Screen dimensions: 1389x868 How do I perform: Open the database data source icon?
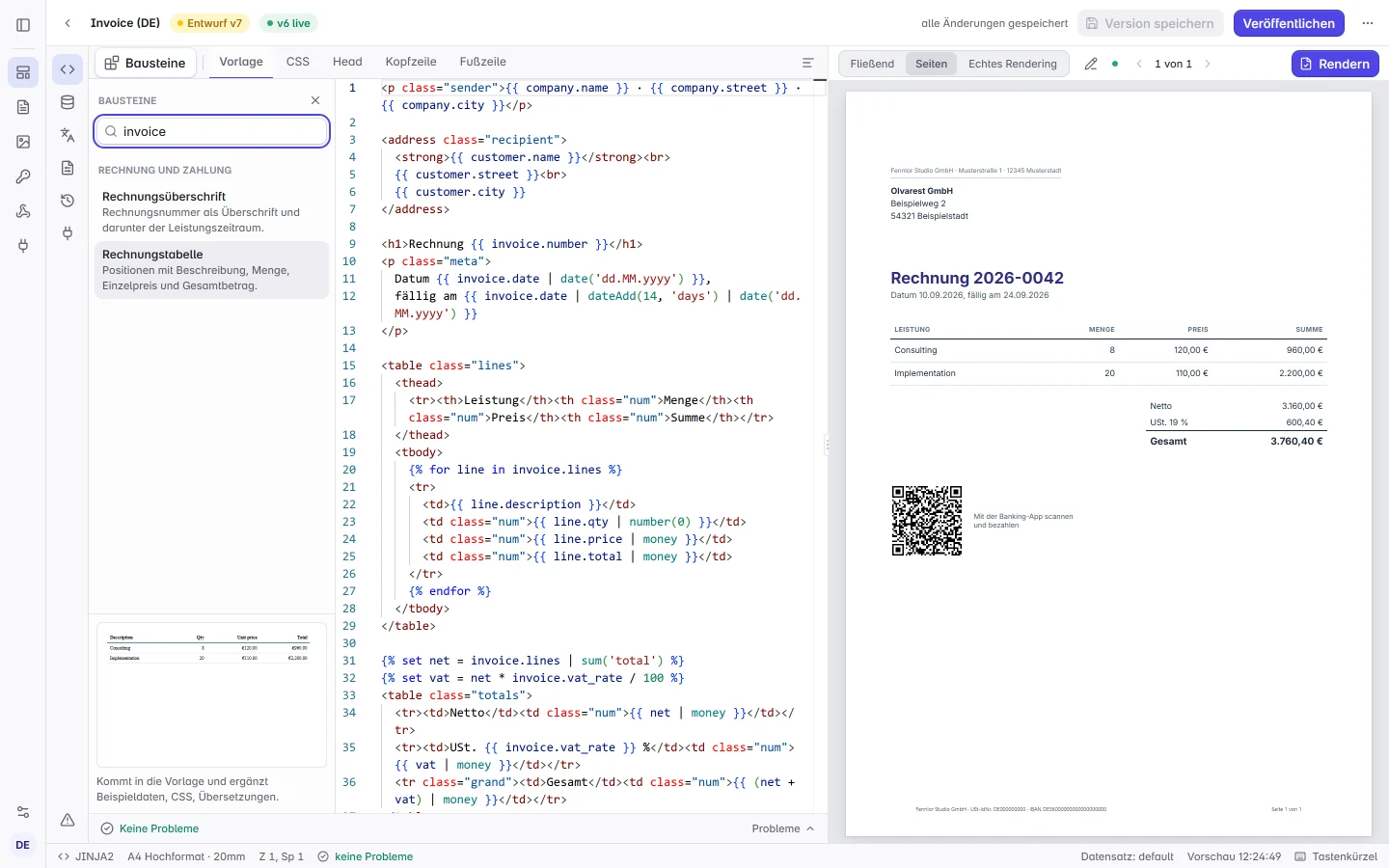[x=68, y=102]
